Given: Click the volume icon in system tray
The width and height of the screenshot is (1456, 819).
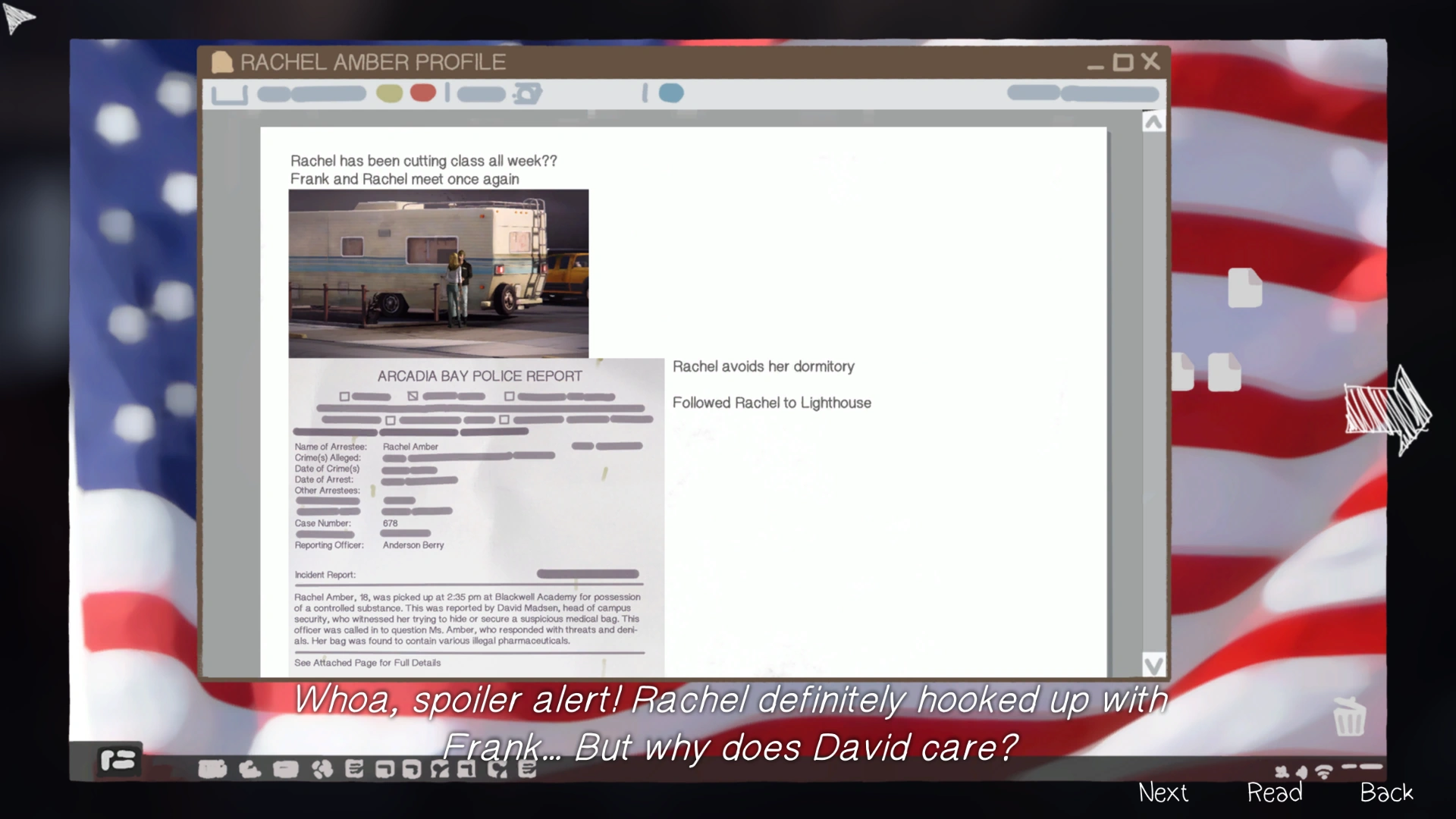Looking at the screenshot, I should pos(1302,772).
